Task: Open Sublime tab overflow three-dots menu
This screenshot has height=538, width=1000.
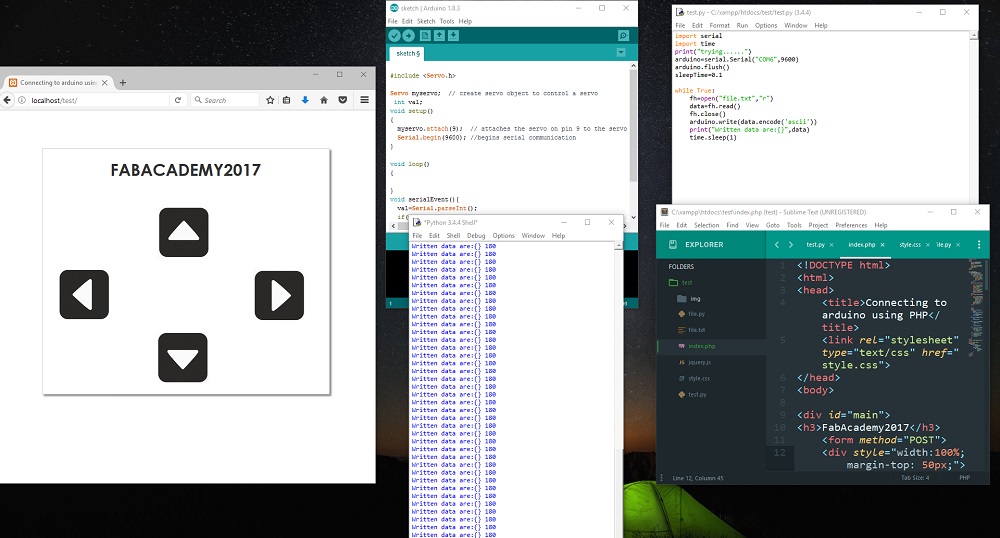Action: tap(979, 244)
